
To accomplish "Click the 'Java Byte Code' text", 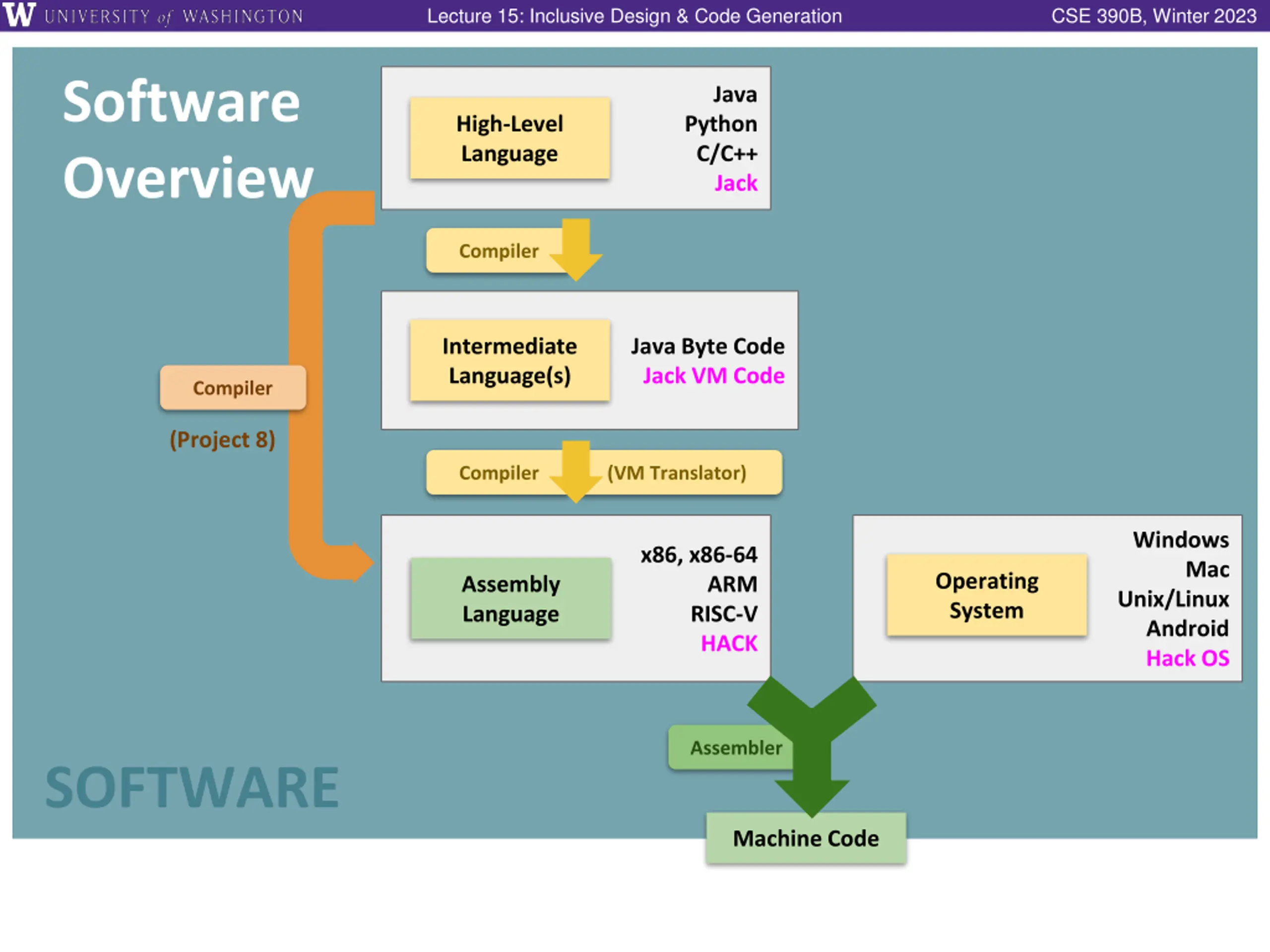I will point(707,346).
